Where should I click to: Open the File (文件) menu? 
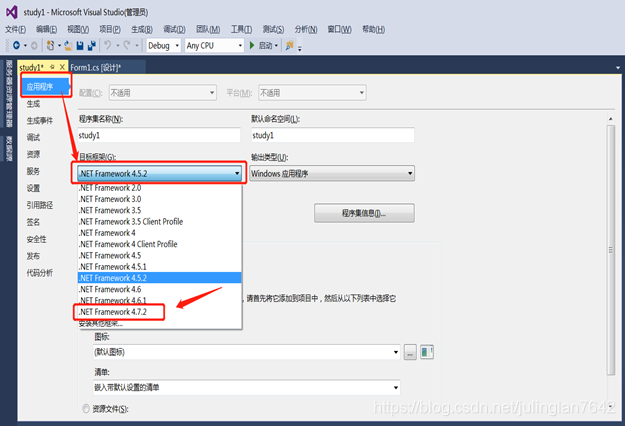[x=16, y=29]
